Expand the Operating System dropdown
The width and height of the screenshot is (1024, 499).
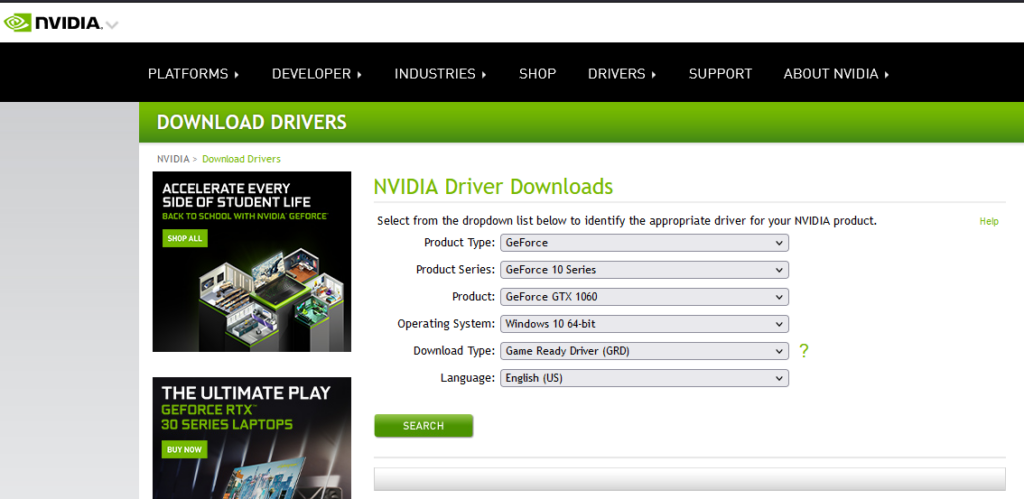[645, 324]
